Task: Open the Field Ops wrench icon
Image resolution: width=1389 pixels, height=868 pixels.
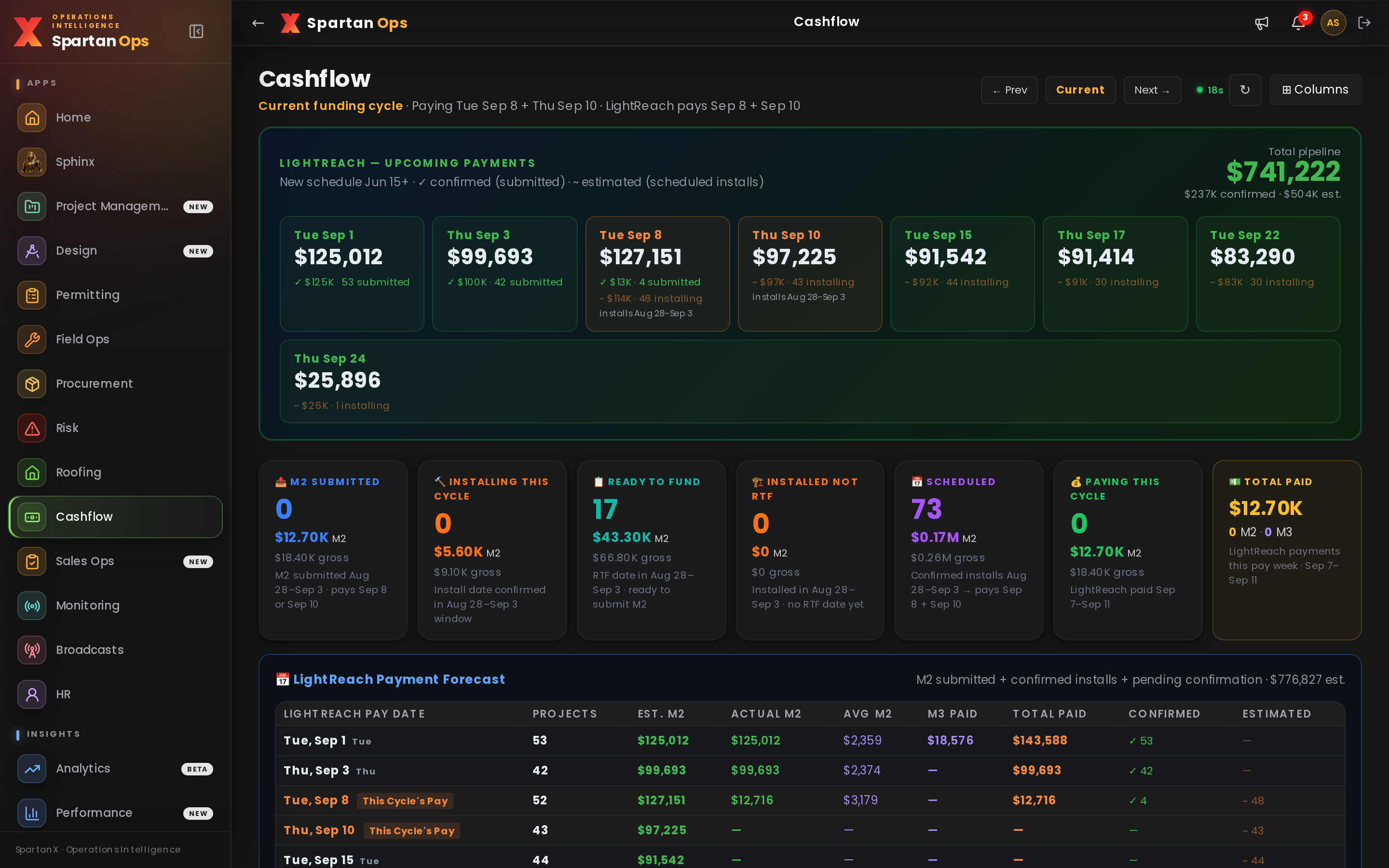Action: (32, 339)
